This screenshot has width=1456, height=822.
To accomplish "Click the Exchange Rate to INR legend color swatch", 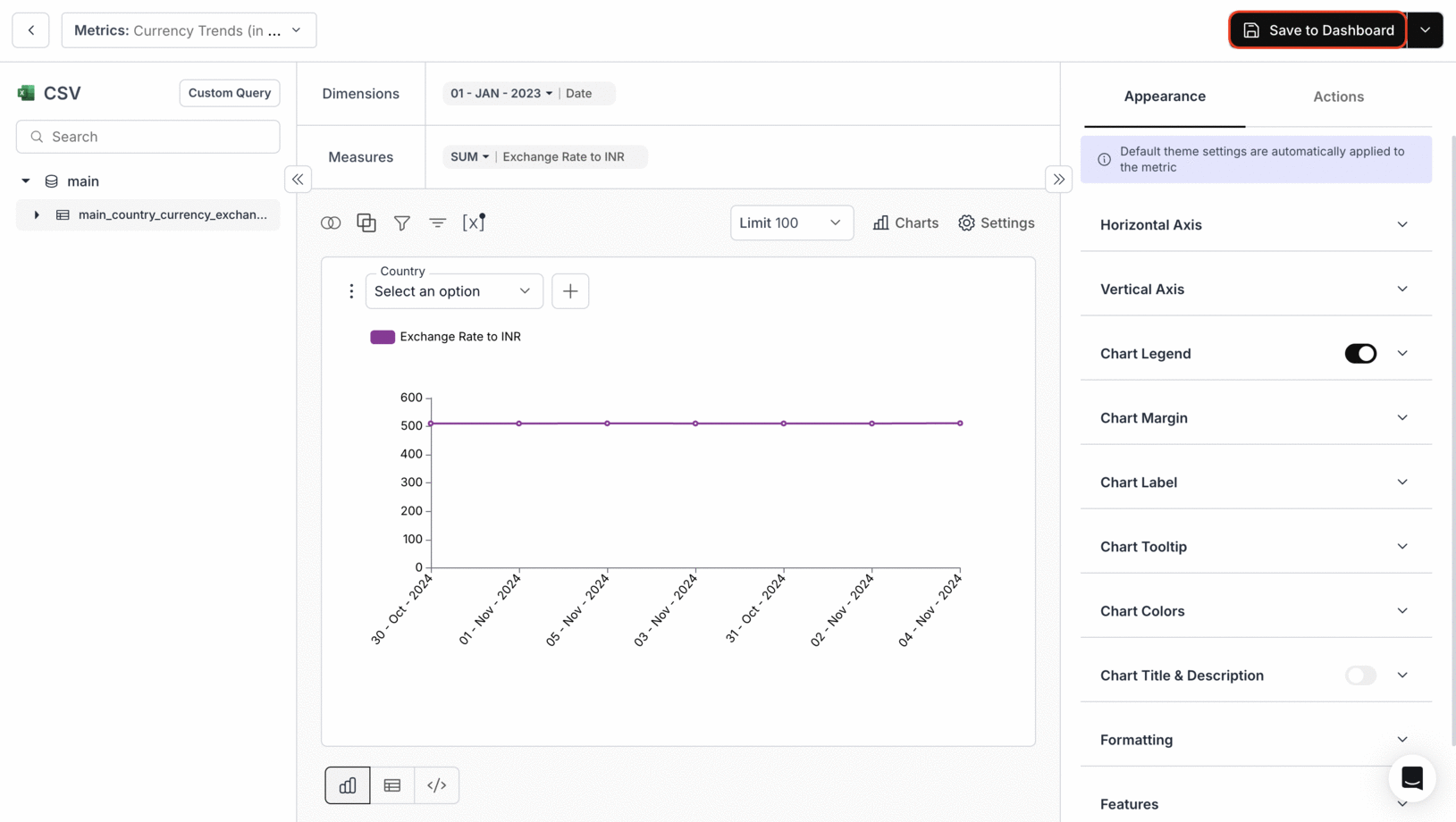I will 383,337.
